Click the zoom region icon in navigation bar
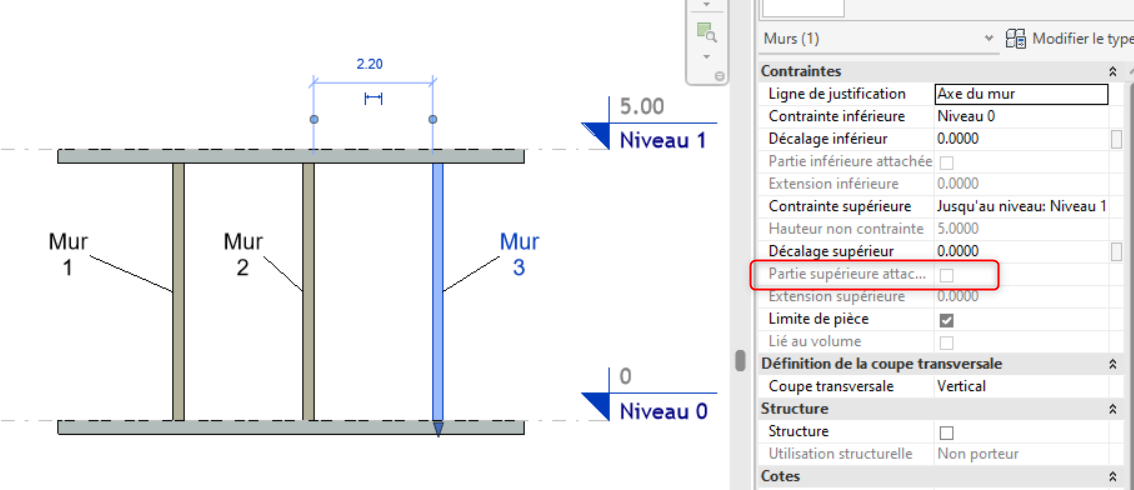 (x=707, y=32)
